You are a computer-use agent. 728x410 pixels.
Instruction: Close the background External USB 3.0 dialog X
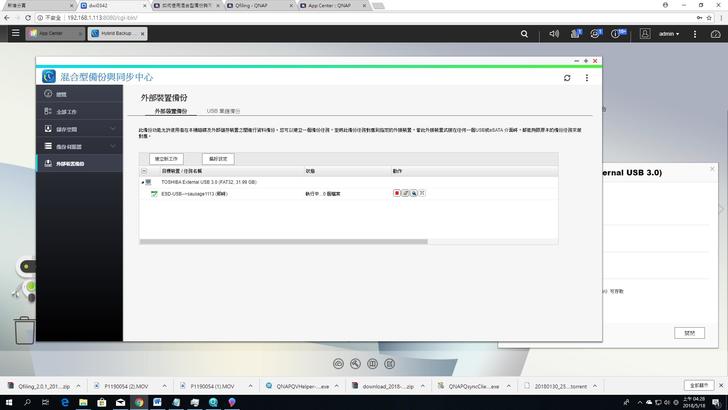[x=712, y=169]
